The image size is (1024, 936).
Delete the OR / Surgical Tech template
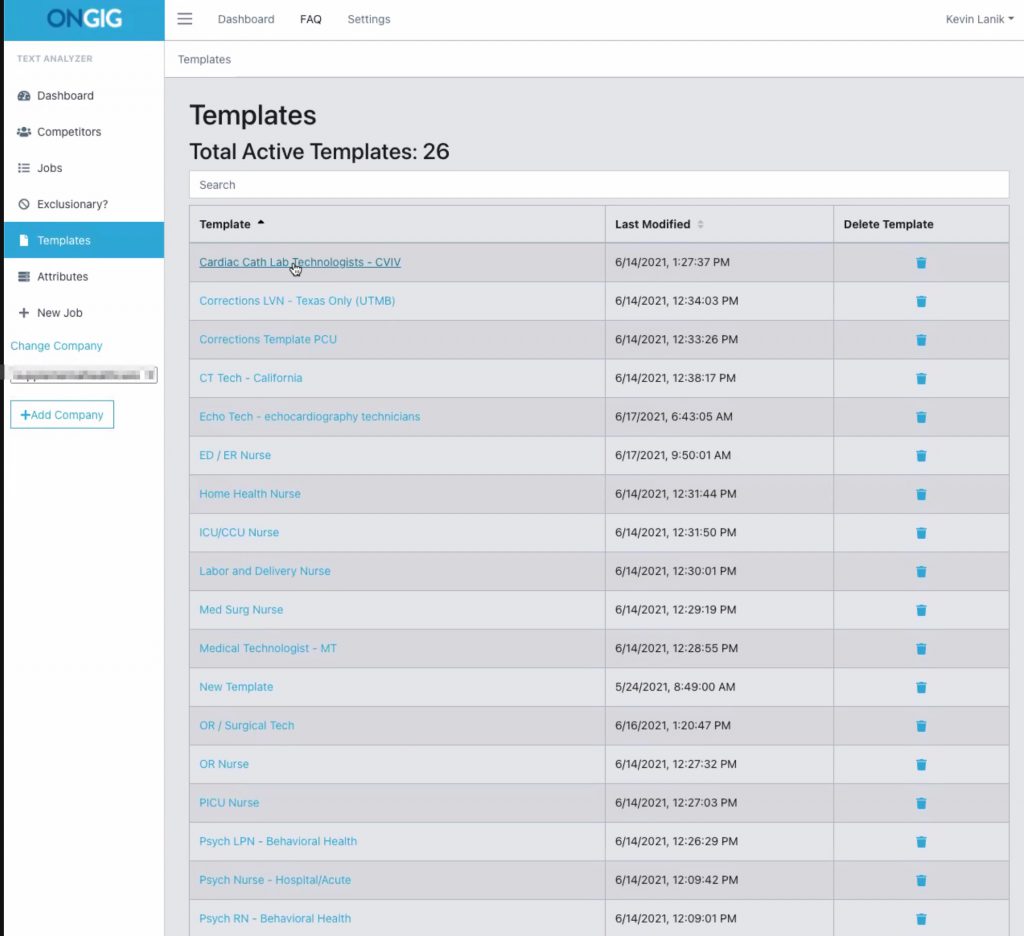pyautogui.click(x=921, y=725)
